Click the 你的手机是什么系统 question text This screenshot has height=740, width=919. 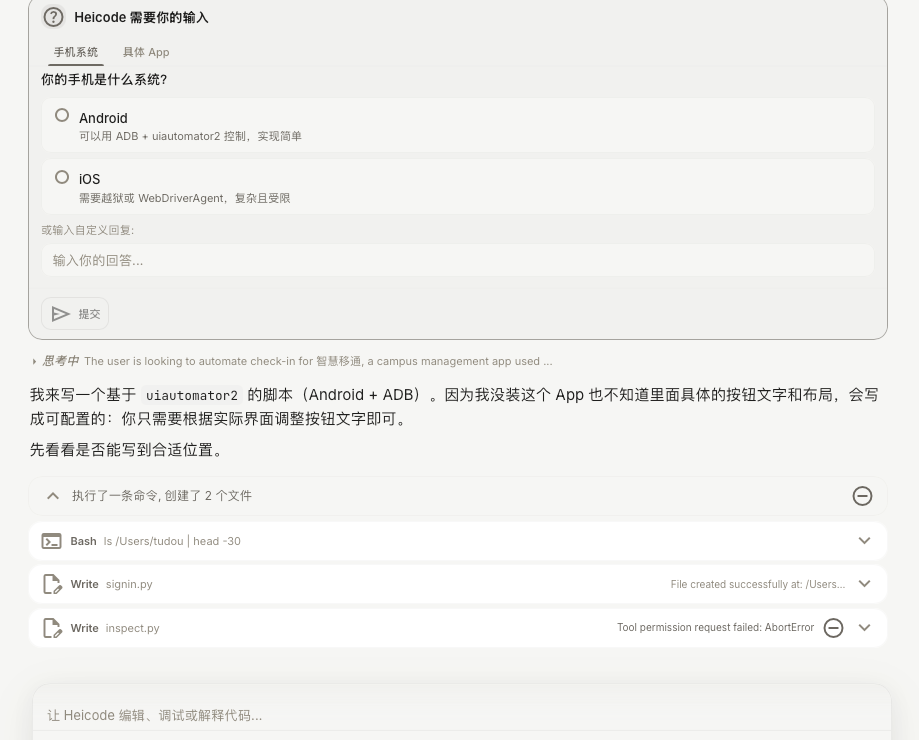point(104,80)
